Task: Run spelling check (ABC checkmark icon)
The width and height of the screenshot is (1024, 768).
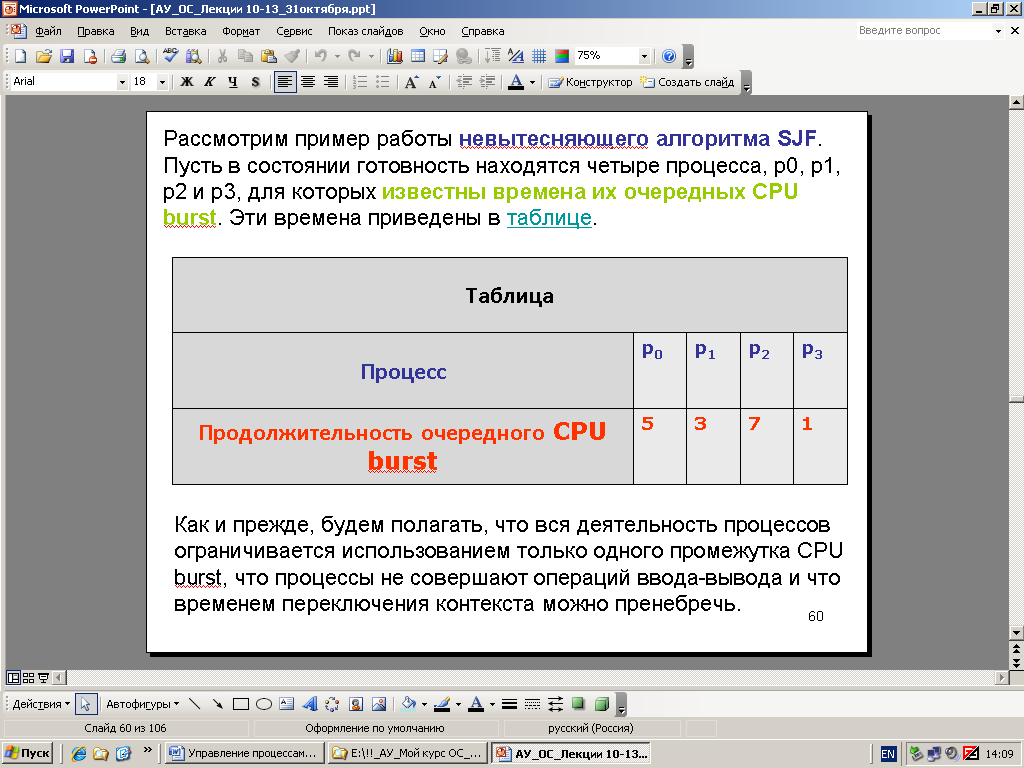Action: [170, 56]
